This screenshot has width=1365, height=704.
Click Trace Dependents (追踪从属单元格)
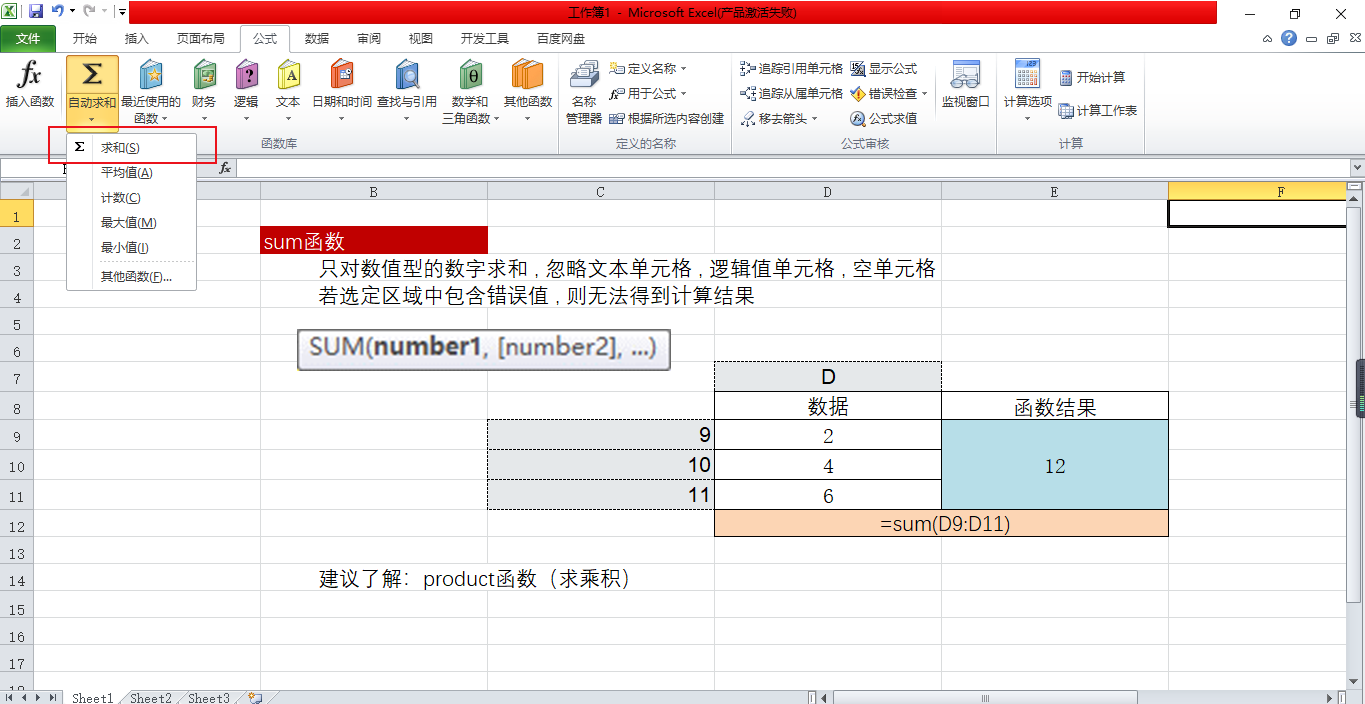click(x=791, y=93)
